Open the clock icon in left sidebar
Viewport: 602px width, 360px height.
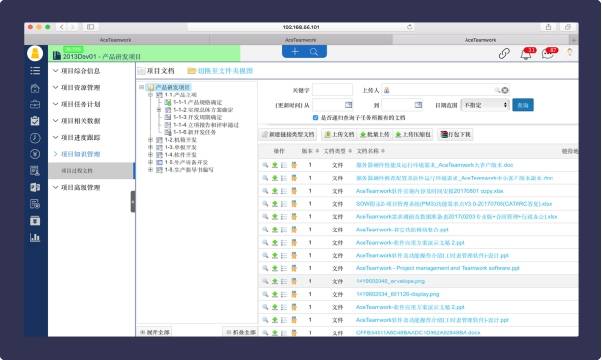coord(35,137)
